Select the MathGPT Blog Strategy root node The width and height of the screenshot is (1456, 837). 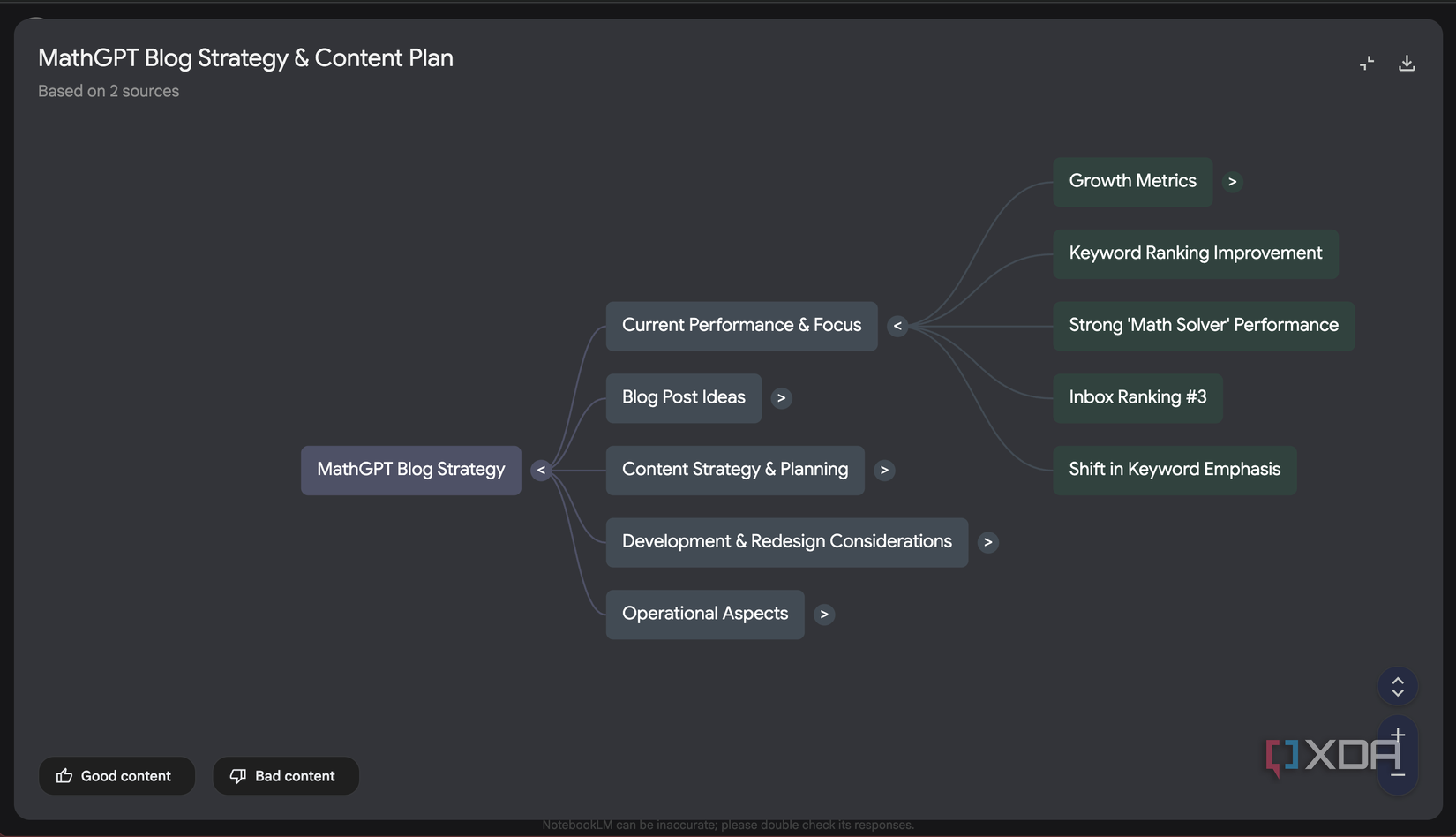pyautogui.click(x=411, y=471)
